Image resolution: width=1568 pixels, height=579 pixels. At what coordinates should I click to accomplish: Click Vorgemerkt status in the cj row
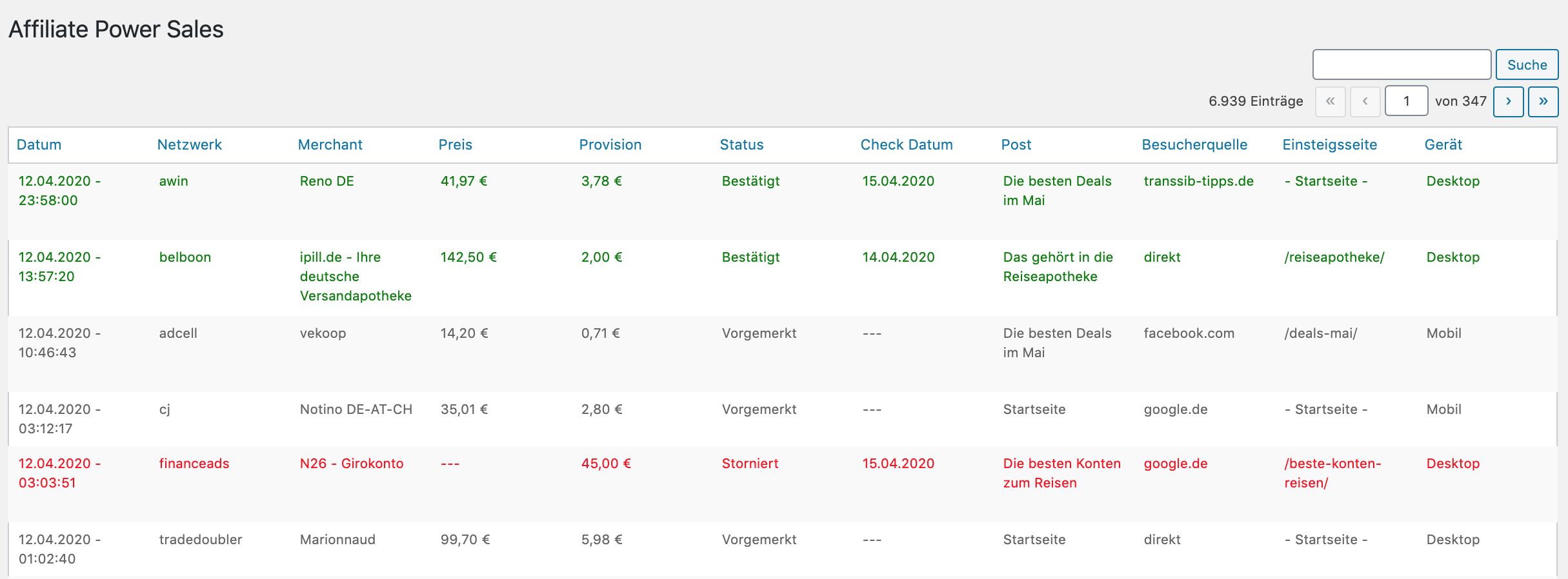coord(759,409)
